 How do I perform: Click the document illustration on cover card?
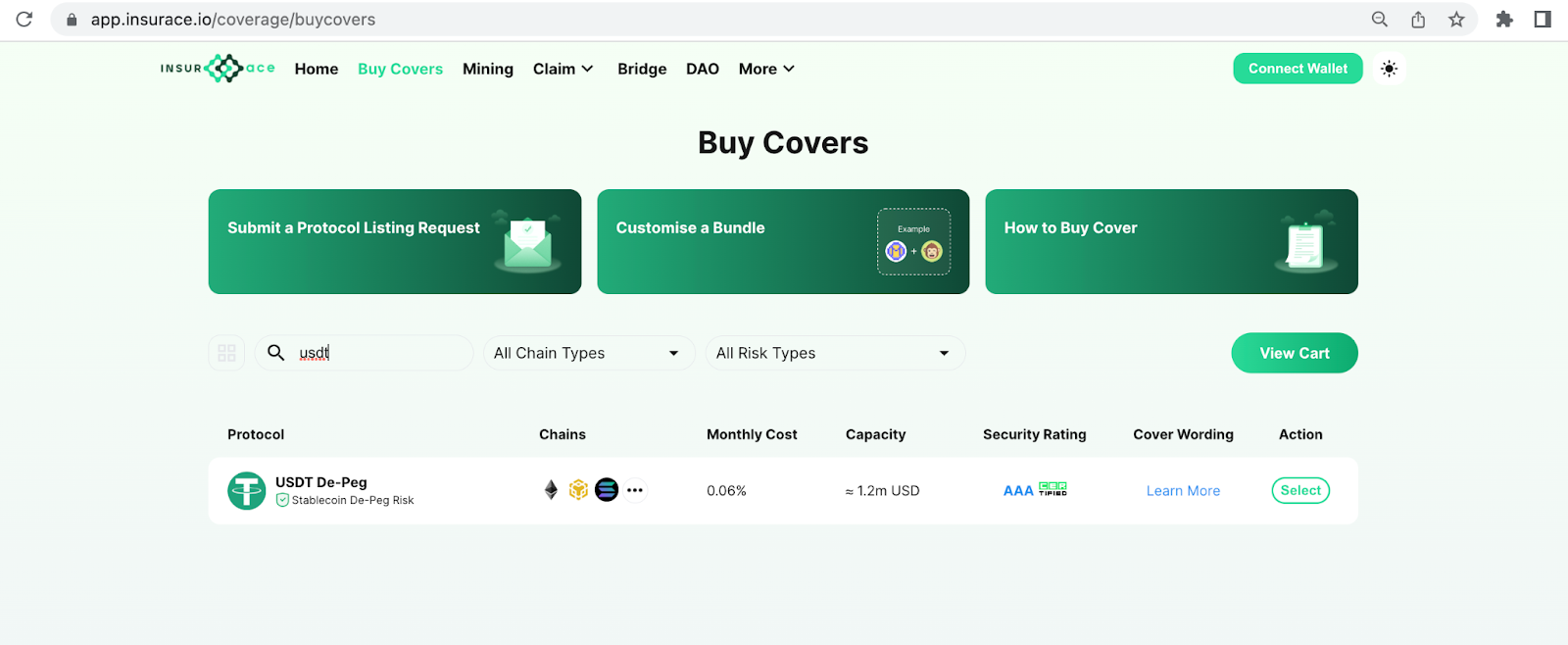point(1304,242)
